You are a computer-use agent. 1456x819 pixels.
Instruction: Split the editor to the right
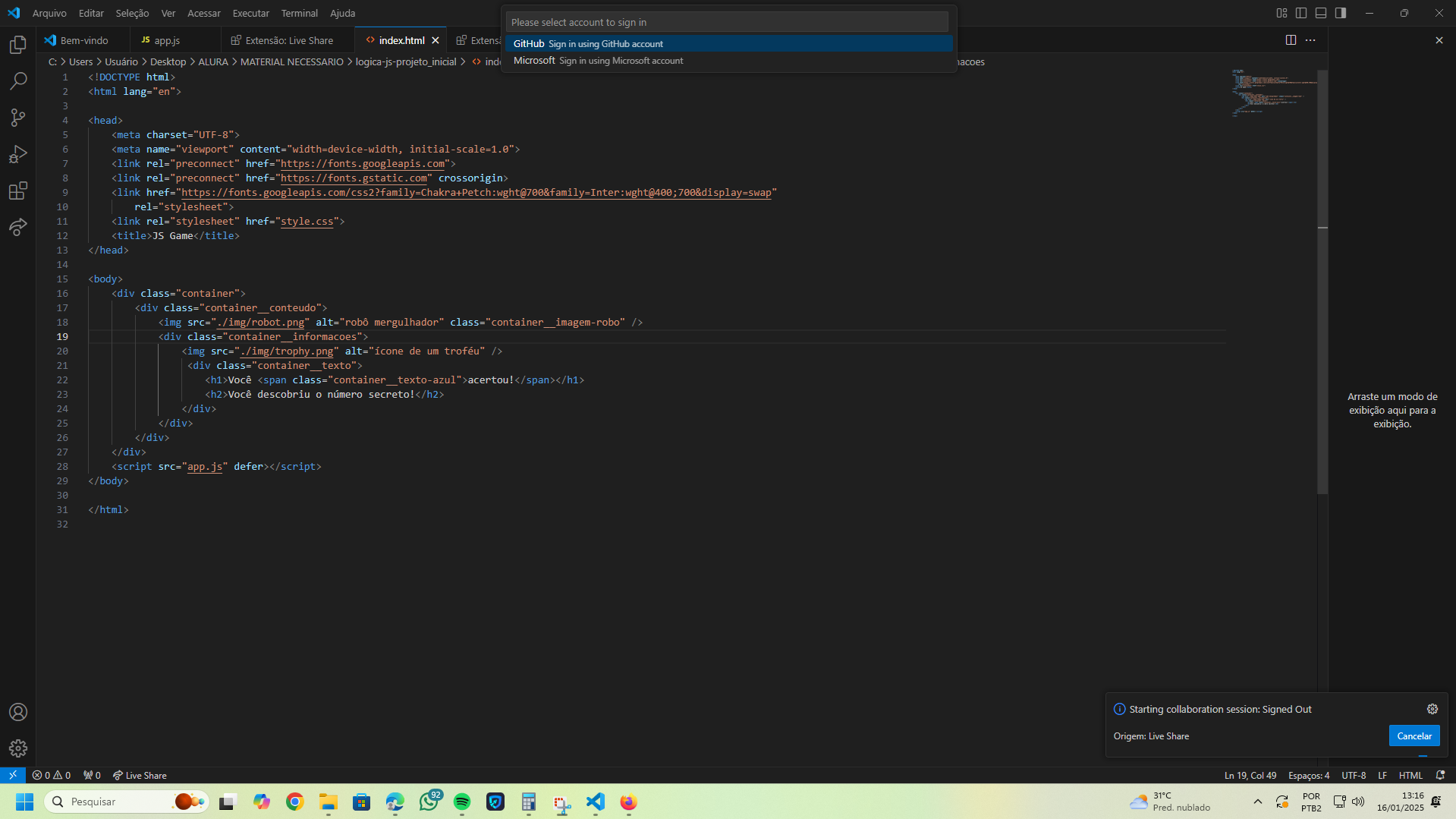(1291, 40)
